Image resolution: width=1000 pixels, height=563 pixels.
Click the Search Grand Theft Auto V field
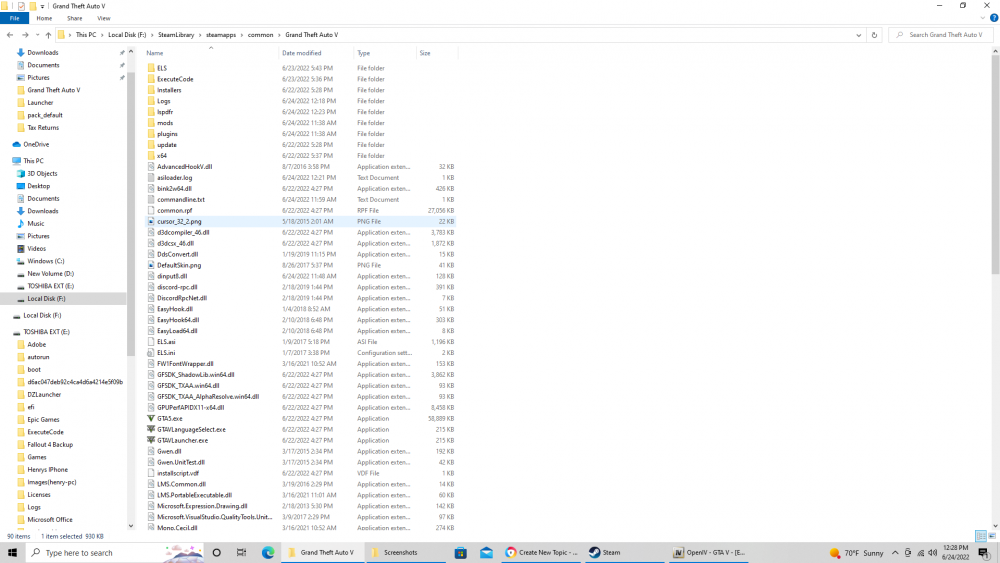(x=941, y=35)
